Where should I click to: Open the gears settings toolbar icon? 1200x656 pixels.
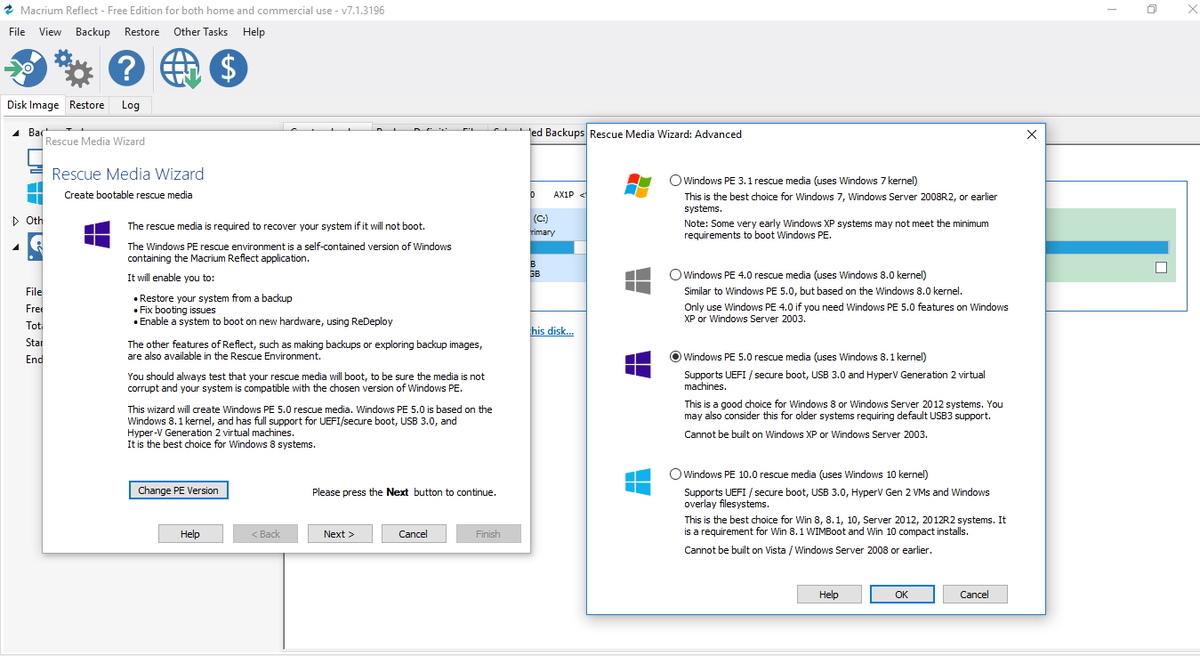(73, 68)
